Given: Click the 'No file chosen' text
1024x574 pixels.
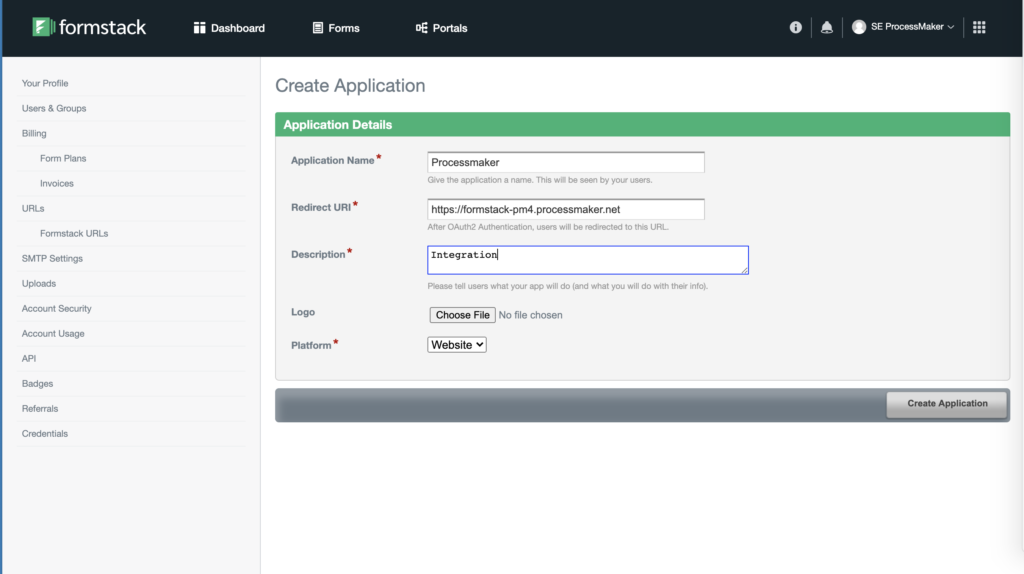Looking at the screenshot, I should coord(530,315).
